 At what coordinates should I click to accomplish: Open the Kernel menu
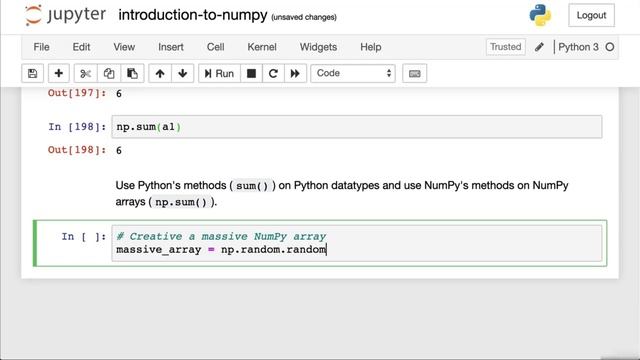click(x=262, y=47)
